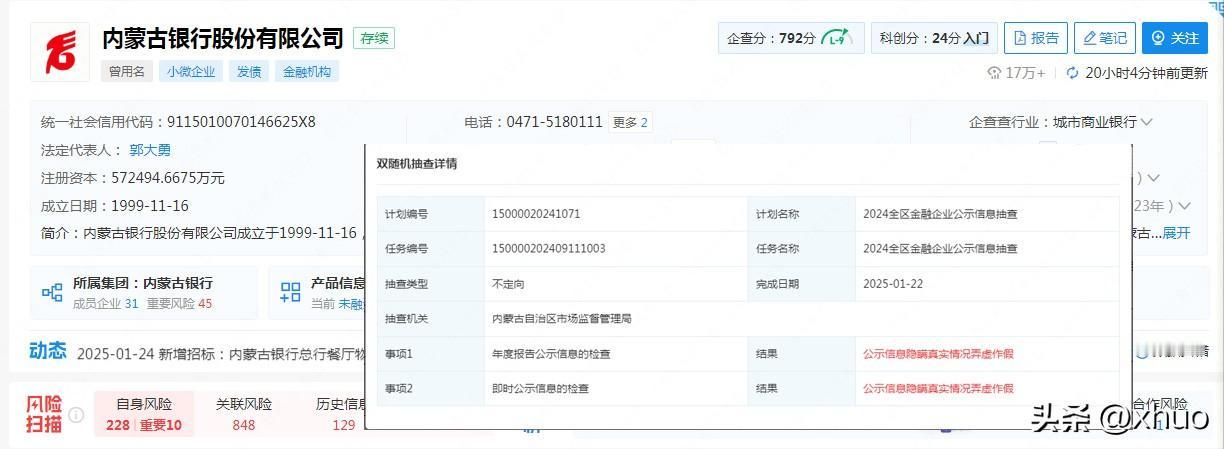Screen dimensions: 1224x449
Task: Click the 风险扫描 info icon
Action: coord(77,414)
